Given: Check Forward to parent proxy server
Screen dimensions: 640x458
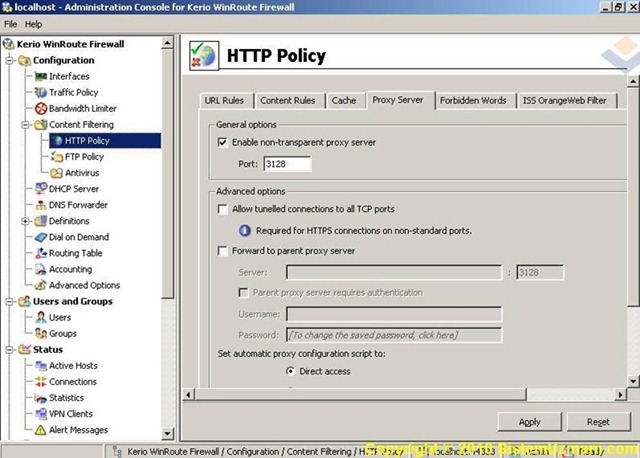Looking at the screenshot, I should 222,251.
